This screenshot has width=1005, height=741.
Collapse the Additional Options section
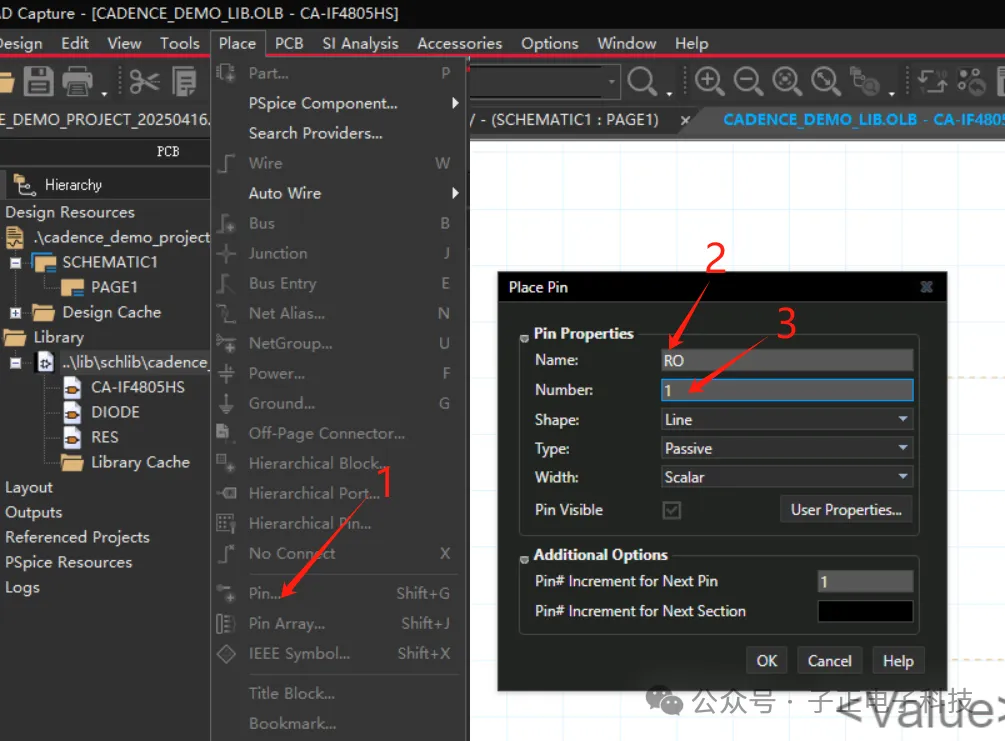tap(524, 560)
